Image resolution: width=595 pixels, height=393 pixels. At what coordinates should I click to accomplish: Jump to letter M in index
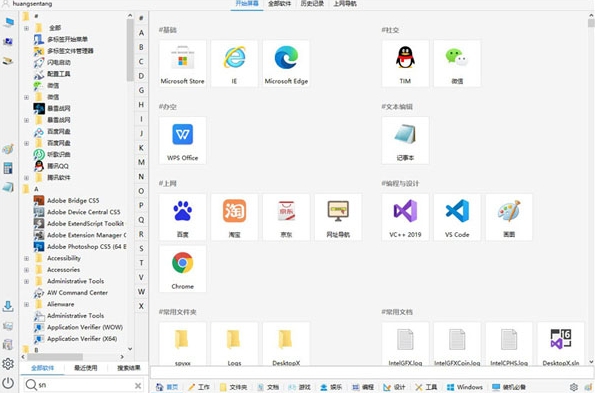click(141, 162)
